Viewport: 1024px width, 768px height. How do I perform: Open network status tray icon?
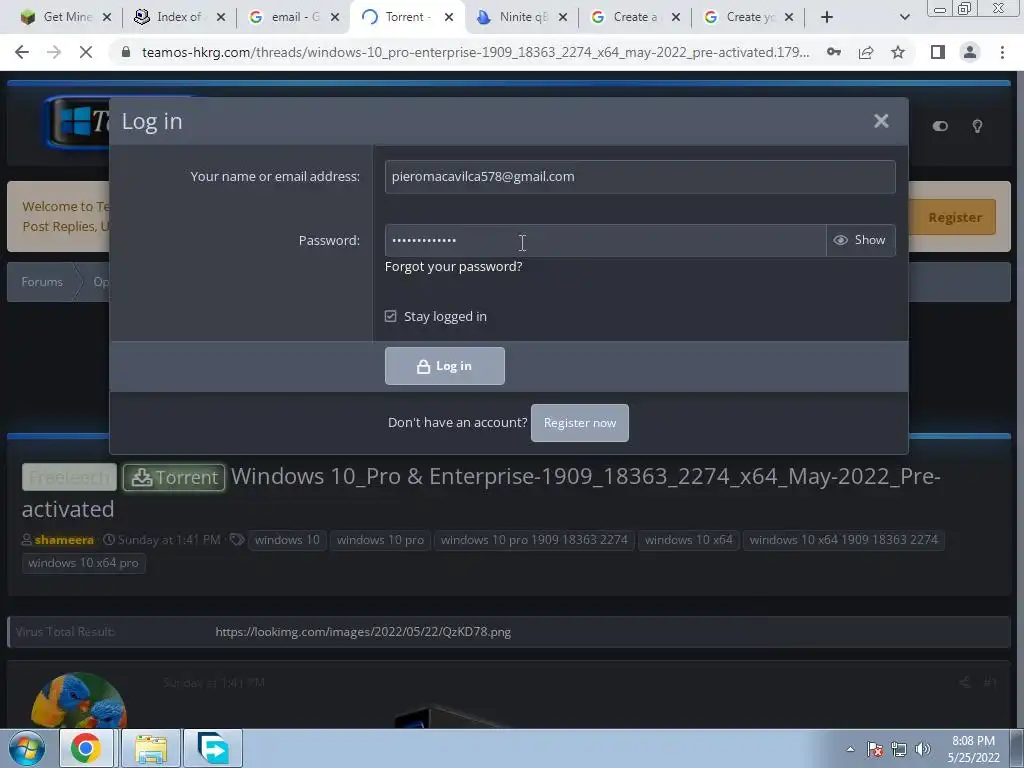(x=899, y=749)
